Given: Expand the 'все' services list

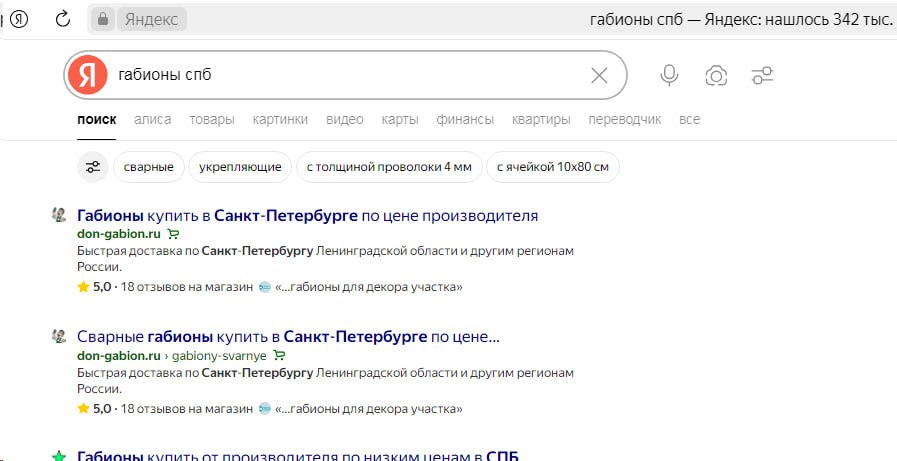Looking at the screenshot, I should [689, 119].
